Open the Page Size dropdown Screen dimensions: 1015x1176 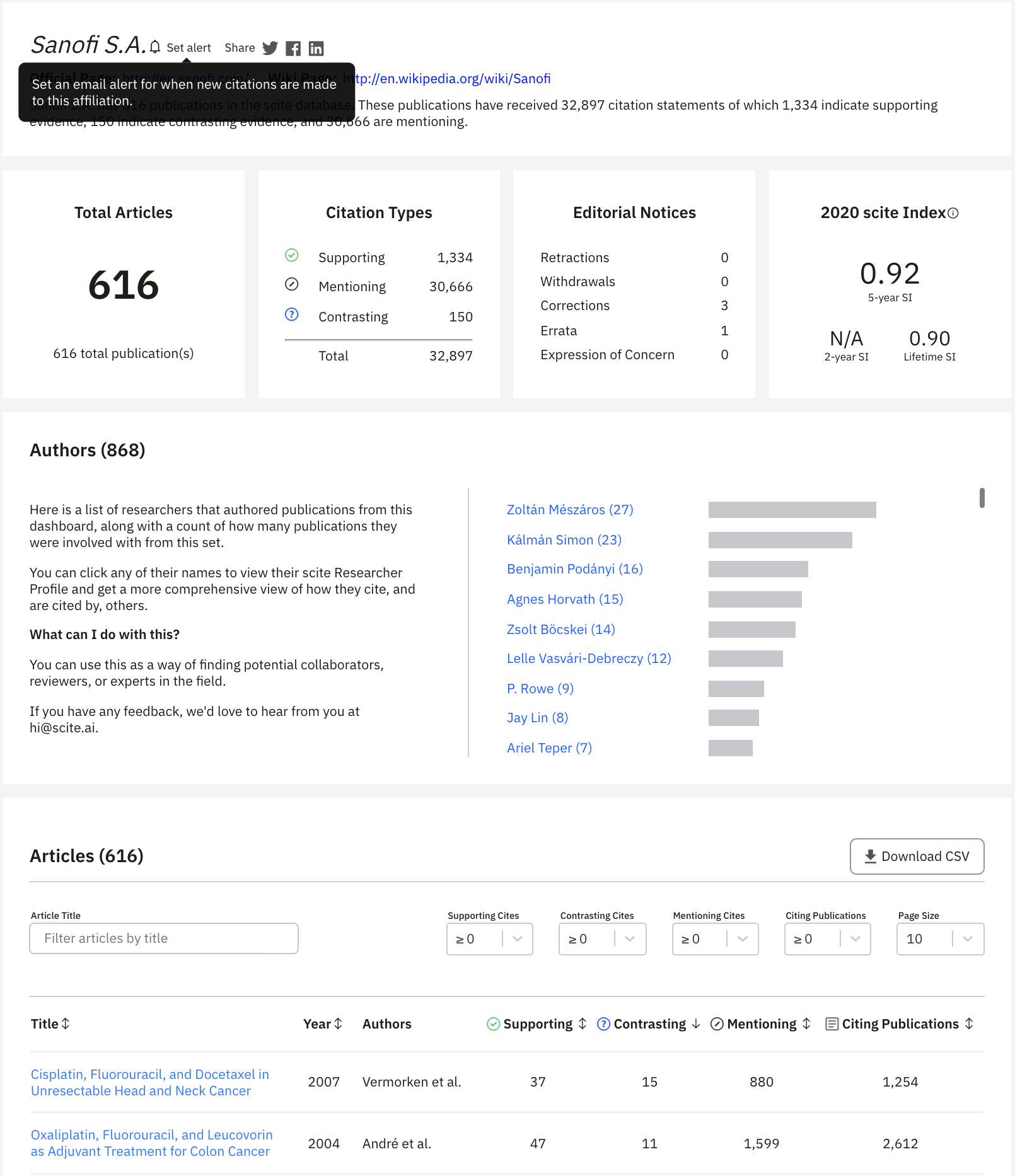point(941,939)
